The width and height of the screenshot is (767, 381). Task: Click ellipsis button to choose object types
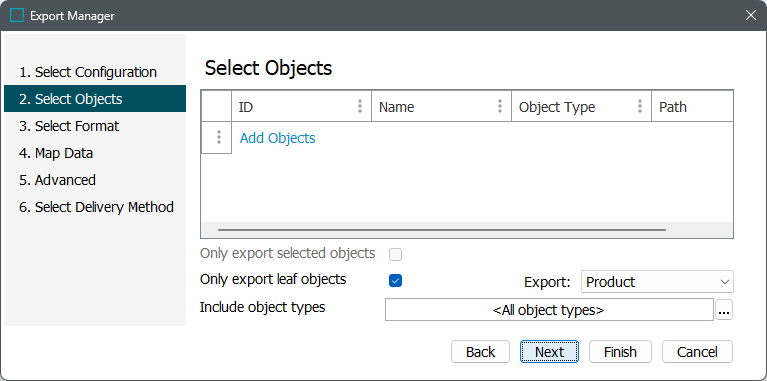tap(724, 310)
